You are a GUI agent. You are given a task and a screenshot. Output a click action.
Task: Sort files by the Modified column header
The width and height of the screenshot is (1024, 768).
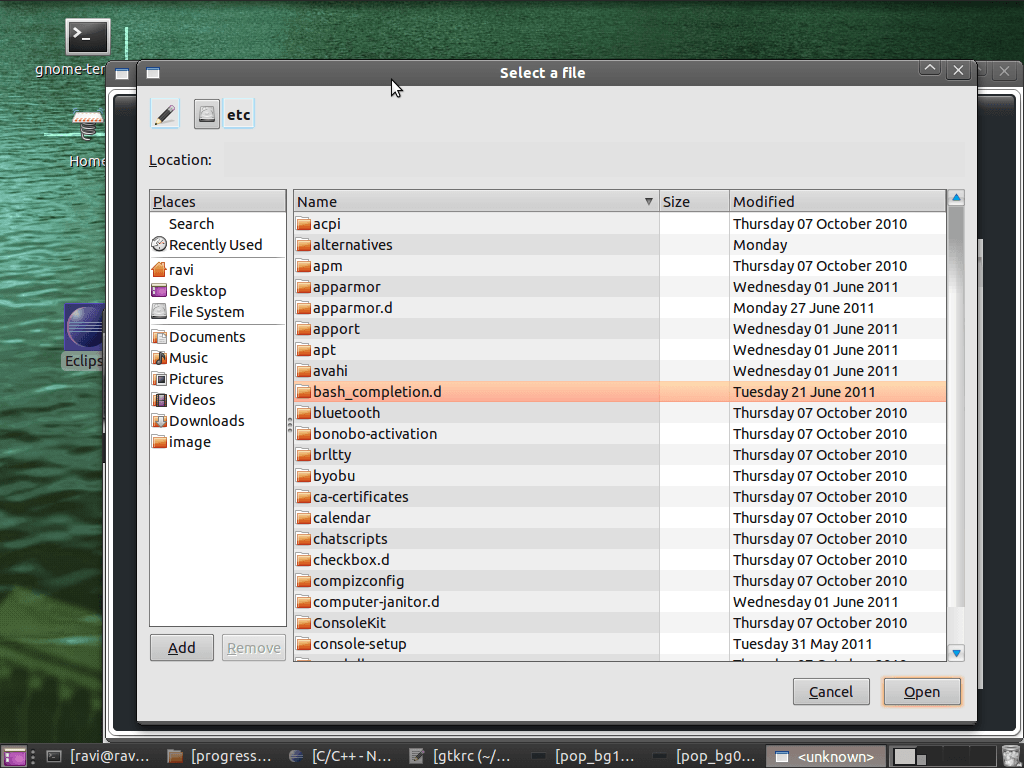pos(836,202)
